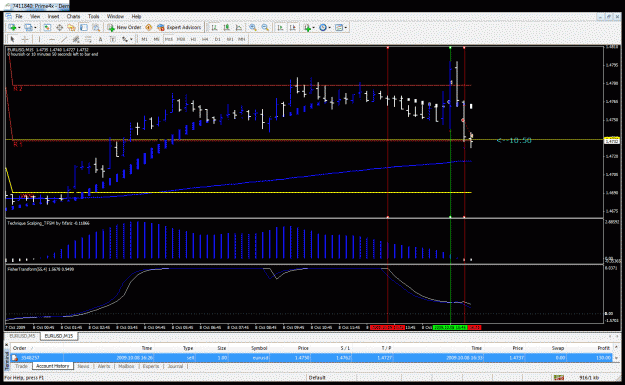Sort history by Order column
Viewport: 625px width, 385px height.
[x=19, y=348]
